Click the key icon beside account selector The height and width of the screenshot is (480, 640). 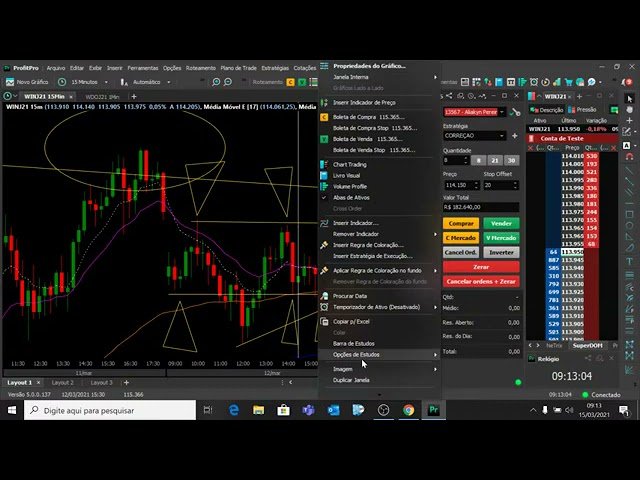[x=516, y=112]
